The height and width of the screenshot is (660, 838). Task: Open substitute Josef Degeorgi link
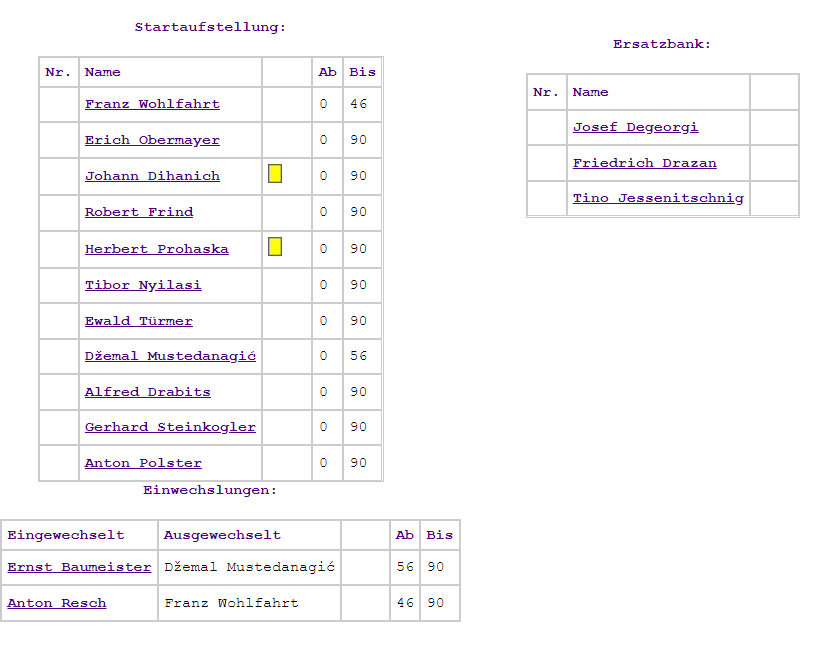pos(635,127)
